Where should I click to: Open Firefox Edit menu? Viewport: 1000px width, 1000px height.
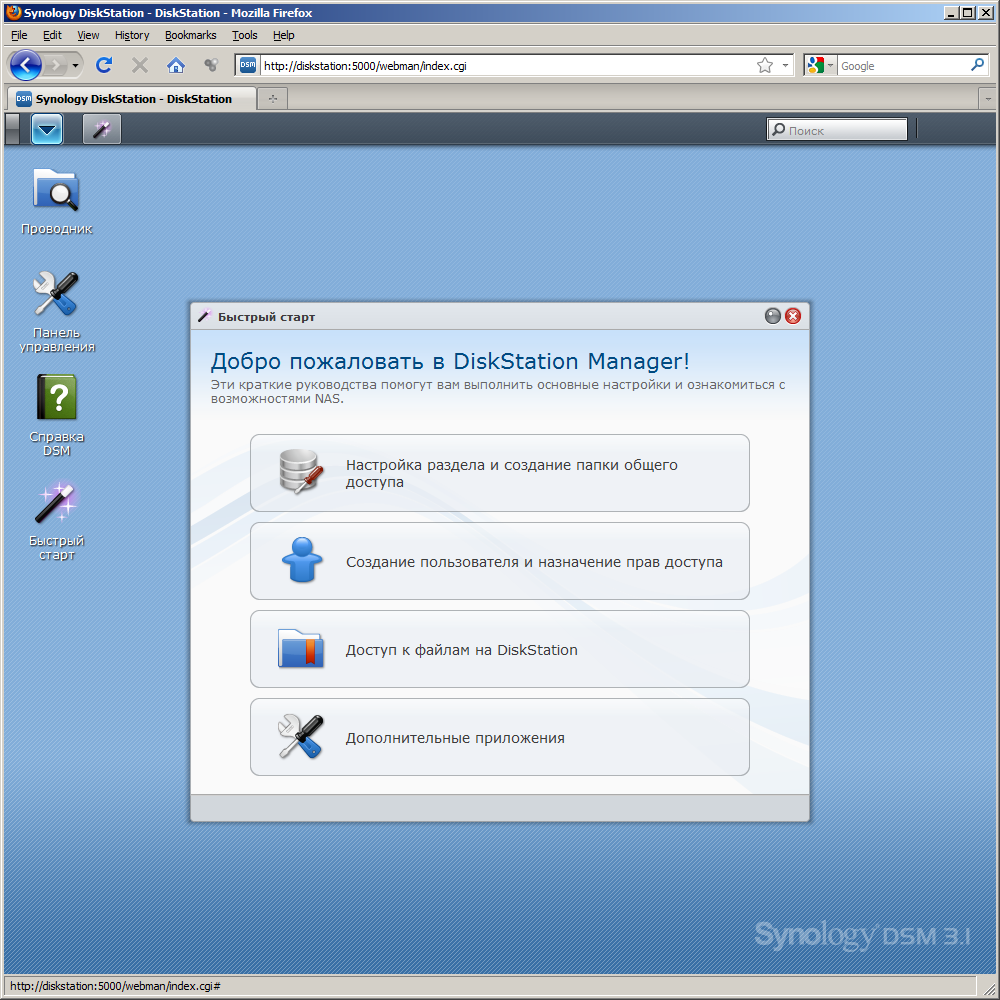point(52,35)
